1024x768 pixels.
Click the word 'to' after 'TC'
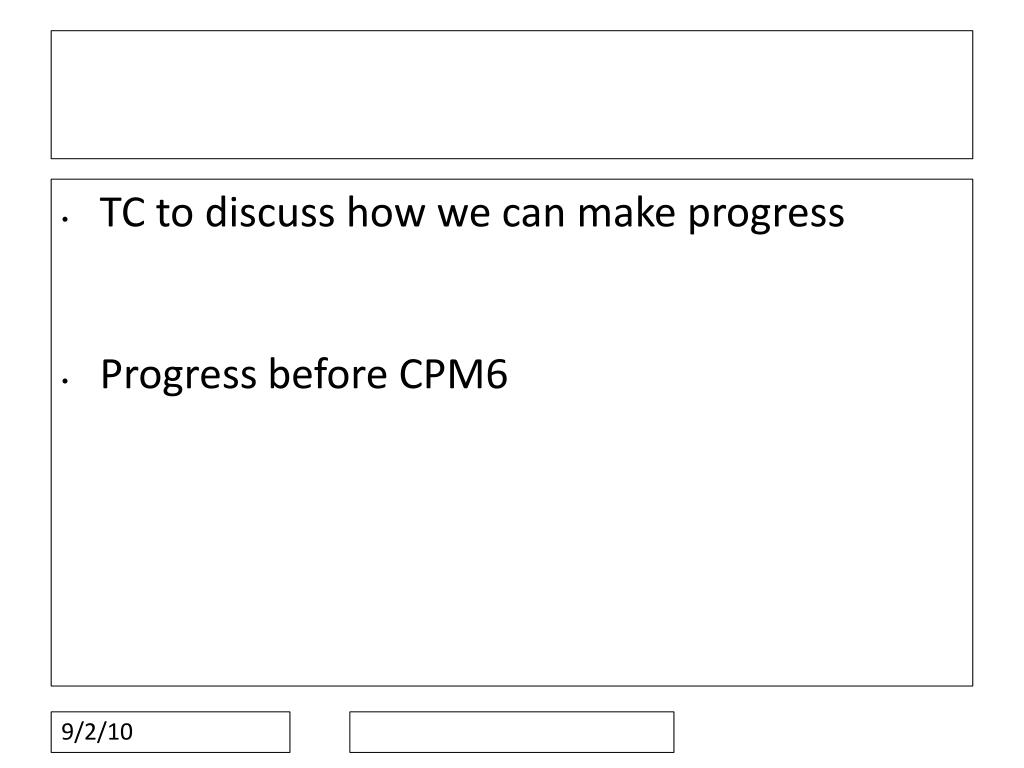tap(174, 213)
